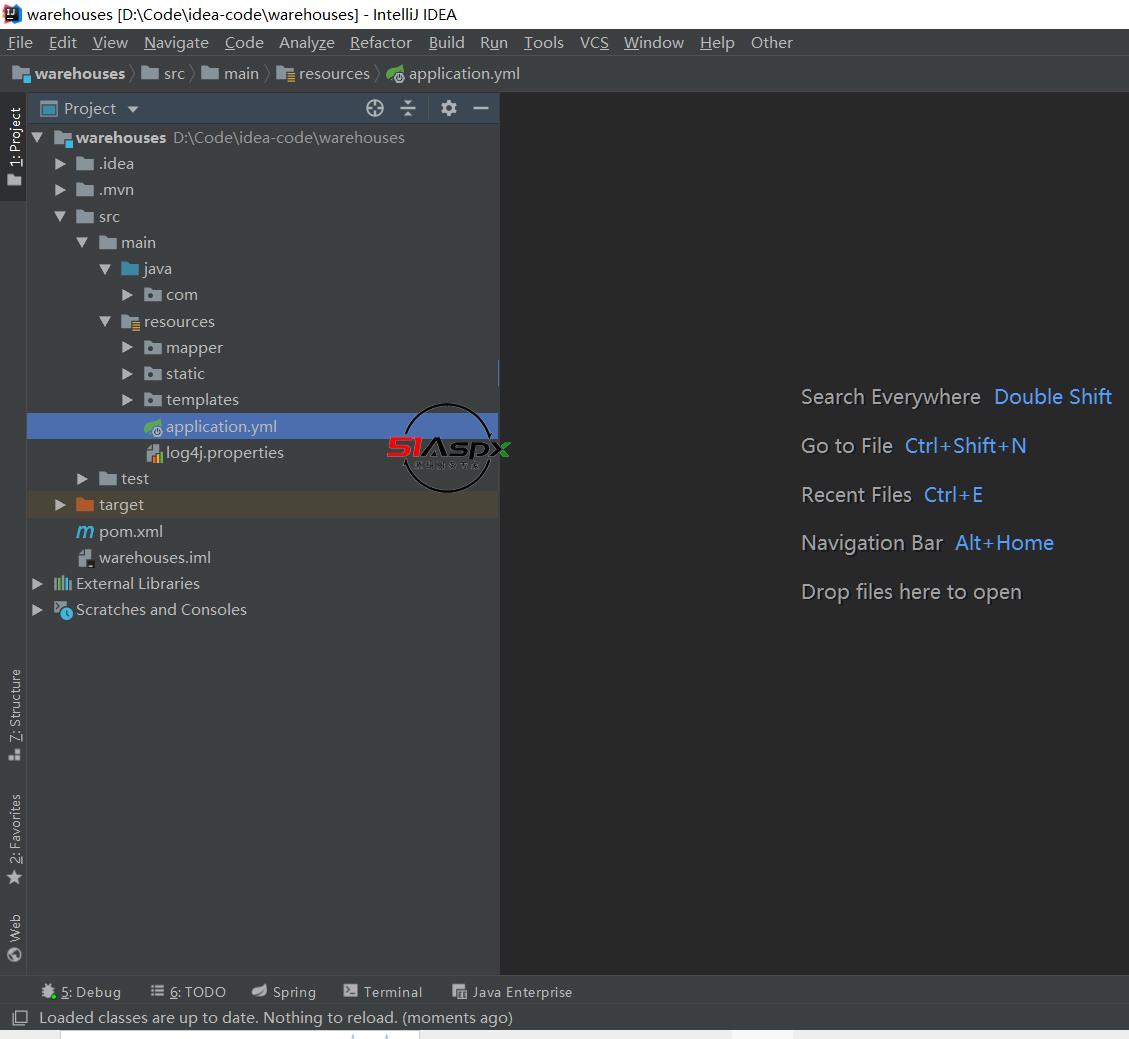Open the Edit menu

63,42
